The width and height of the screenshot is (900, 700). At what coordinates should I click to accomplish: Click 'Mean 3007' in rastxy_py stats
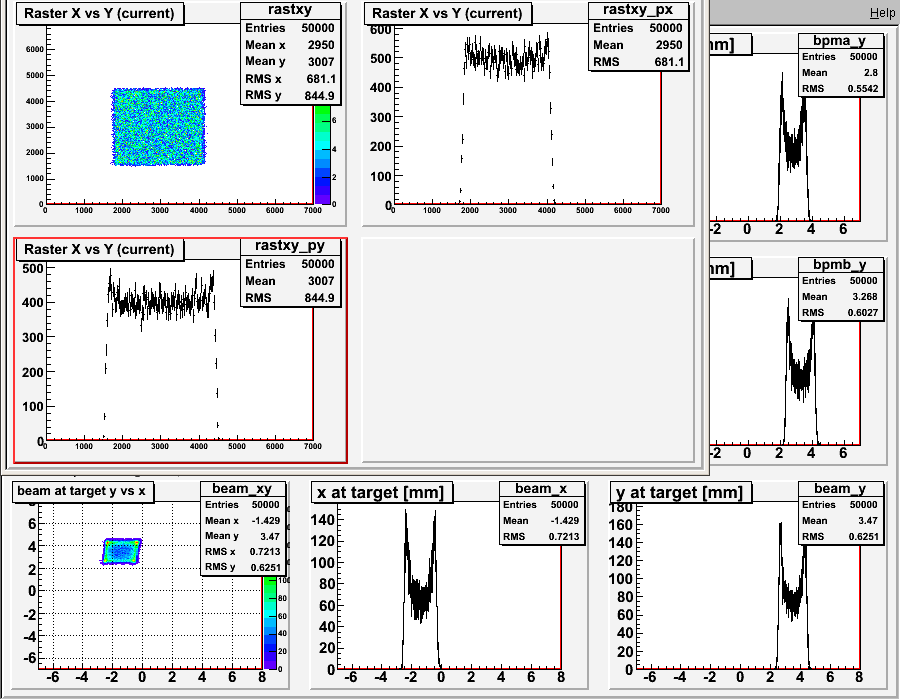(x=290, y=281)
